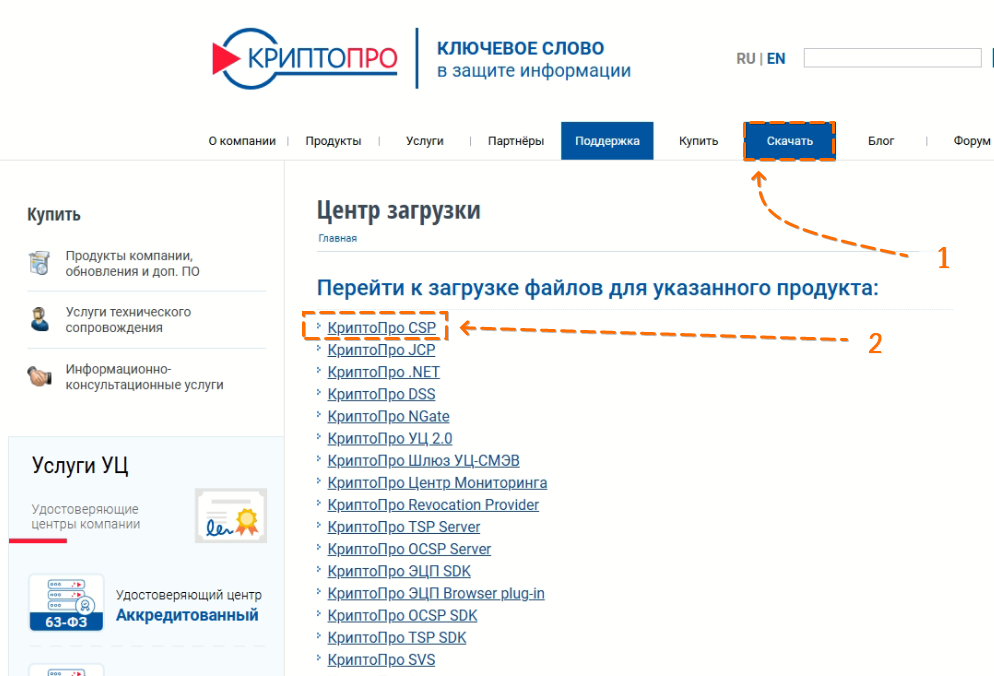
Task: Open the КриптоПро OCSP Server link
Action: pos(409,549)
